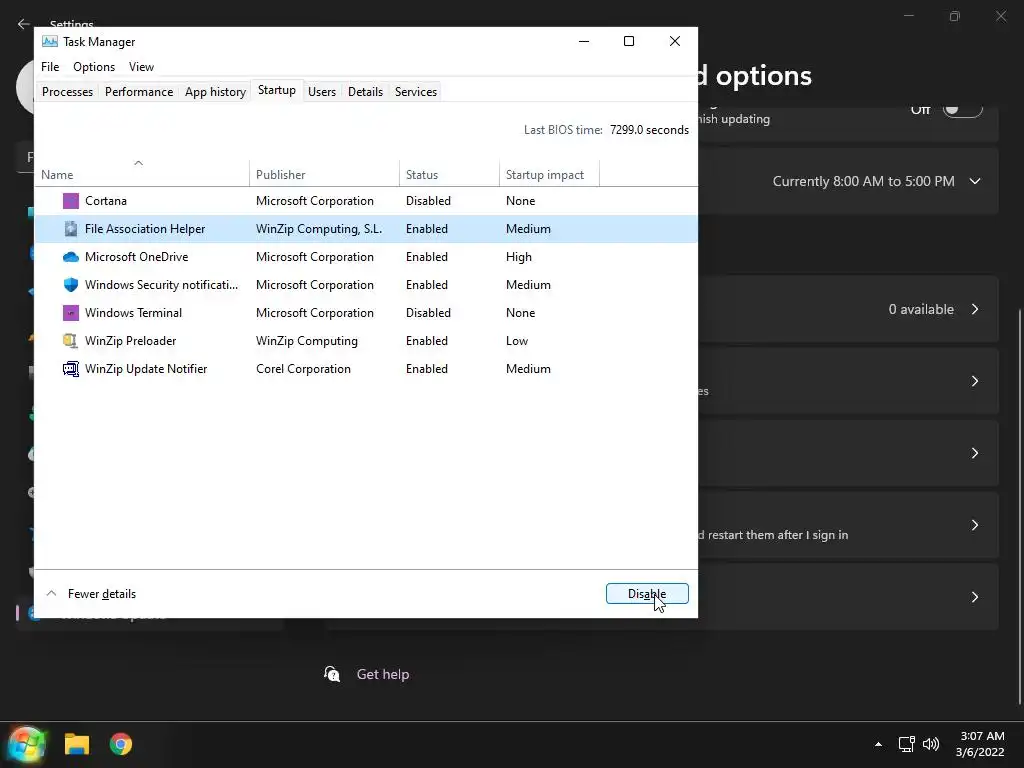
Task: Click the Cortana app icon in startup list
Action: tap(71, 200)
